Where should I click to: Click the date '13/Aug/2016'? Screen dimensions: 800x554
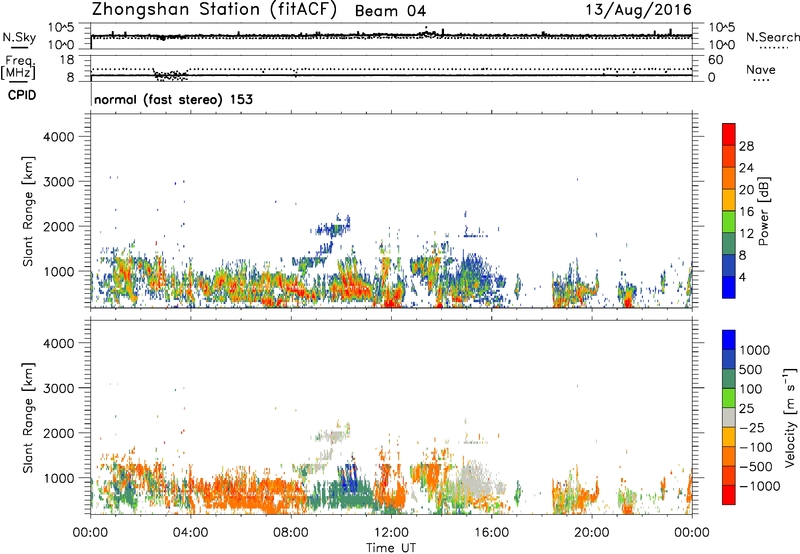[x=638, y=10]
